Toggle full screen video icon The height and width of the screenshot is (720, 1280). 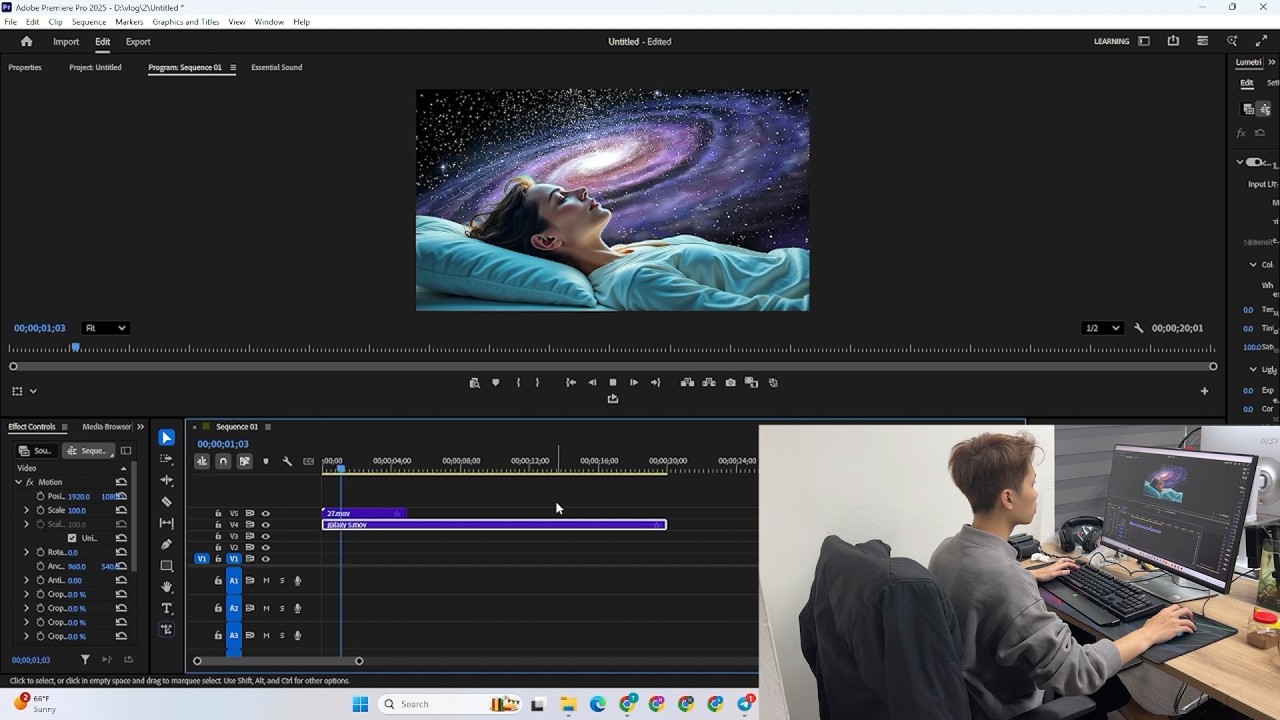(x=1261, y=41)
